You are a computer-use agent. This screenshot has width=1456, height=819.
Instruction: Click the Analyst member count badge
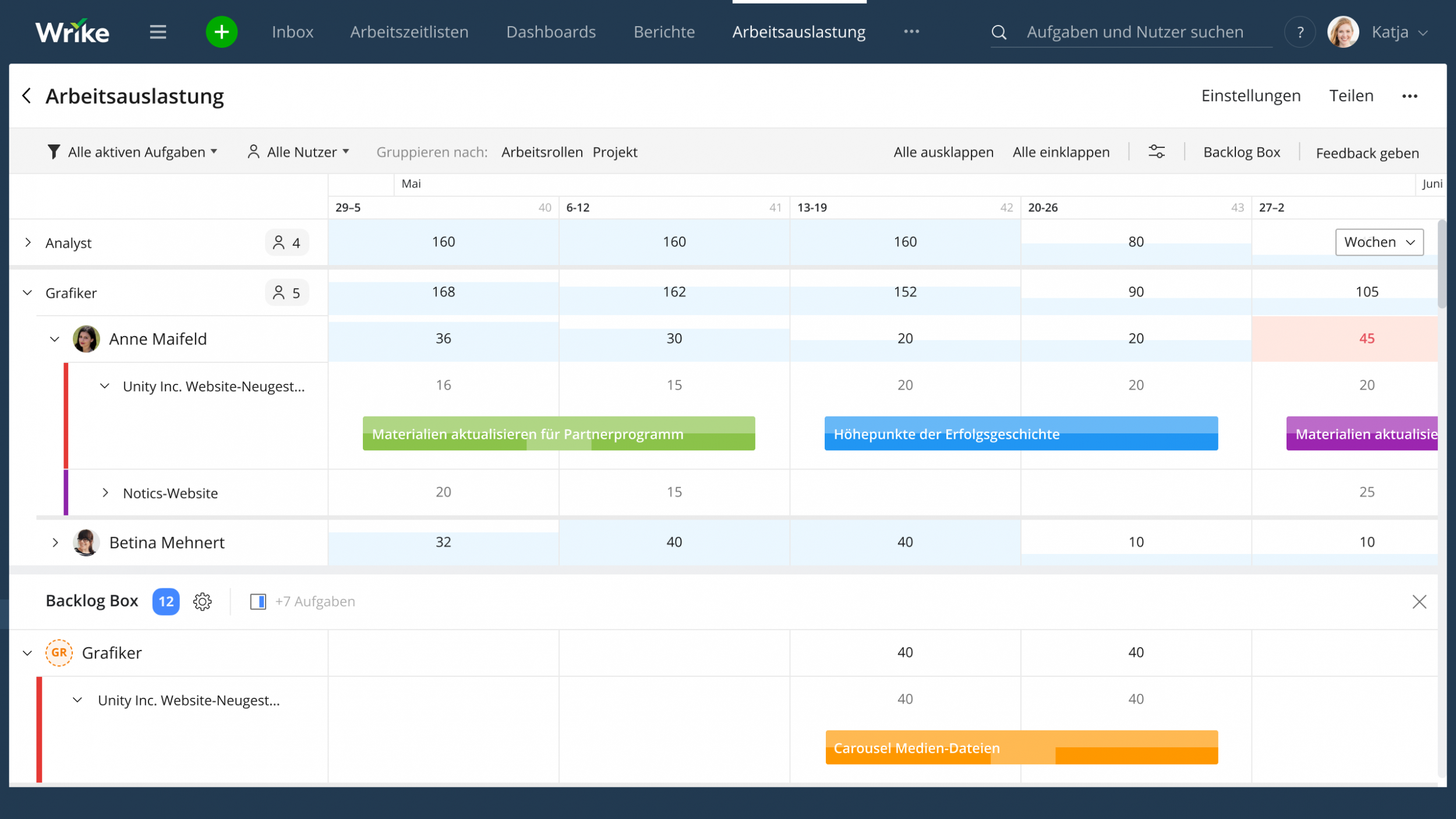287,242
